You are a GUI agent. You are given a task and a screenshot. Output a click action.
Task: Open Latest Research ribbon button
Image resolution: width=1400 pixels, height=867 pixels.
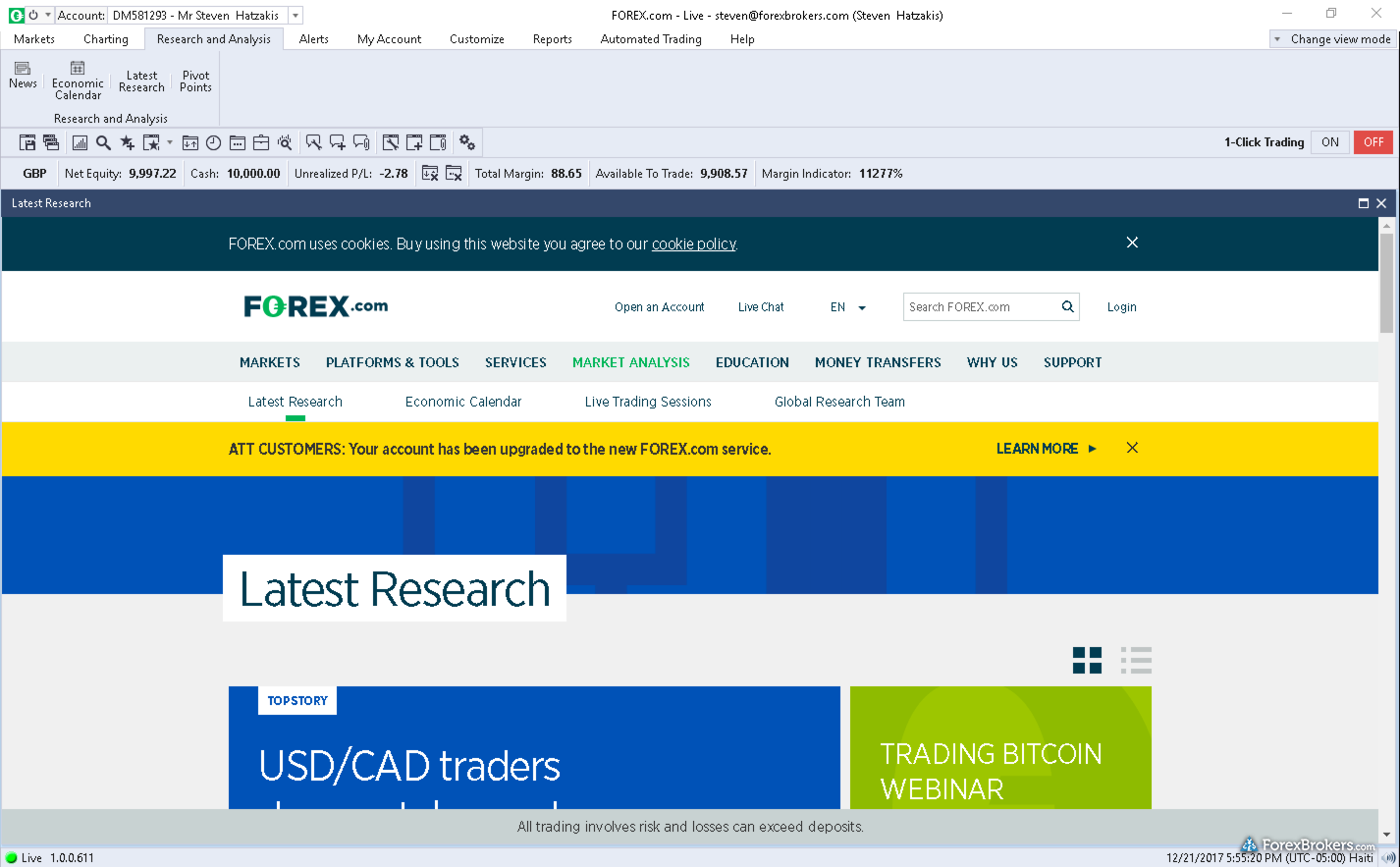pyautogui.click(x=141, y=81)
